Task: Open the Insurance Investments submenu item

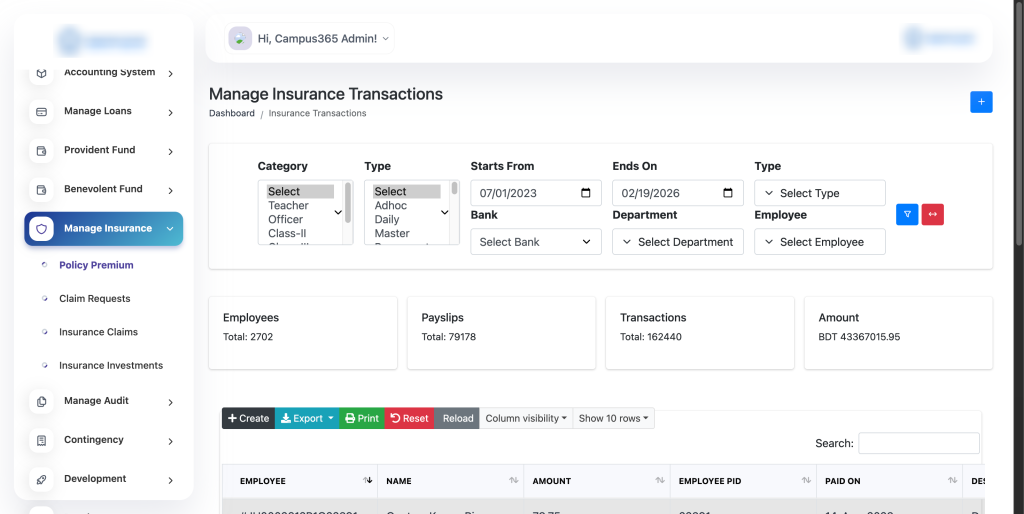Action: click(x=110, y=366)
